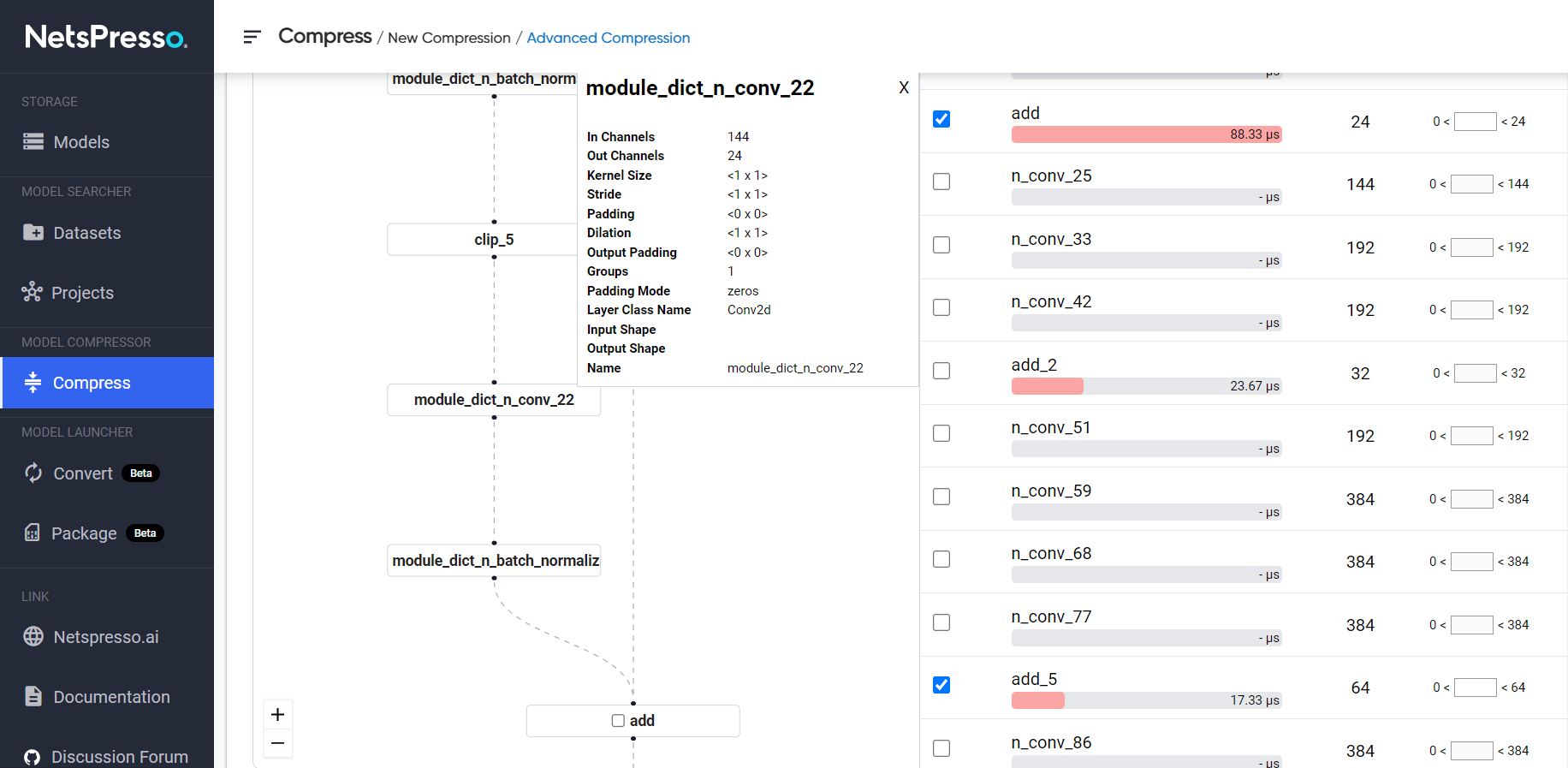Image resolution: width=1568 pixels, height=768 pixels.
Task: Open the Documentation file icon
Action: click(33, 697)
